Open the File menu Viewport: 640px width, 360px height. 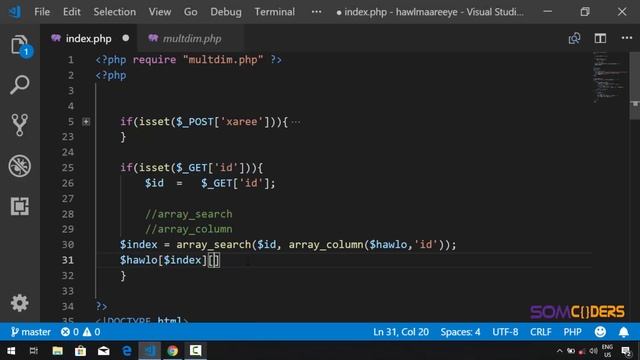tap(42, 12)
